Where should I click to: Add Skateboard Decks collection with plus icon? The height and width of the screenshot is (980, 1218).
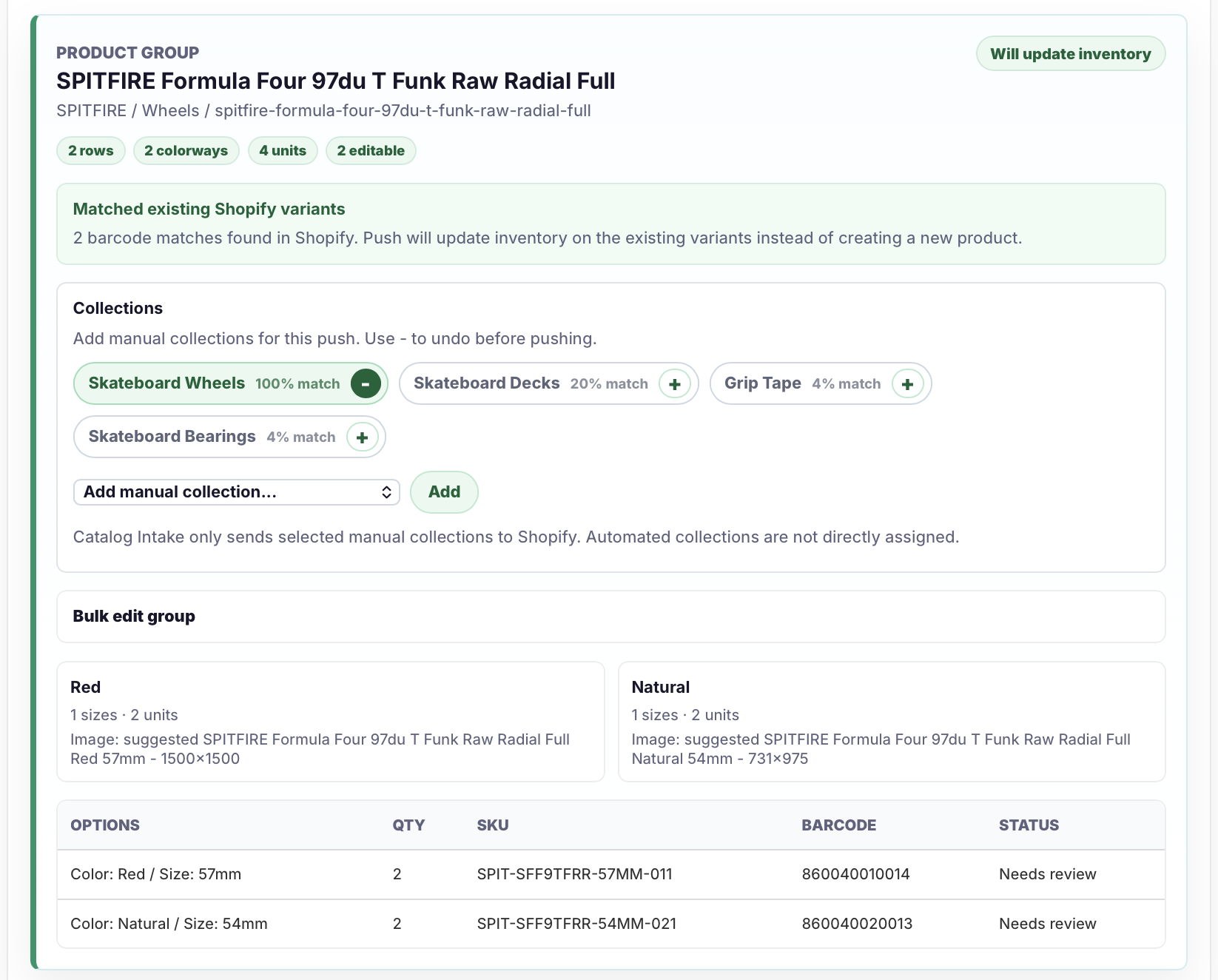[675, 383]
